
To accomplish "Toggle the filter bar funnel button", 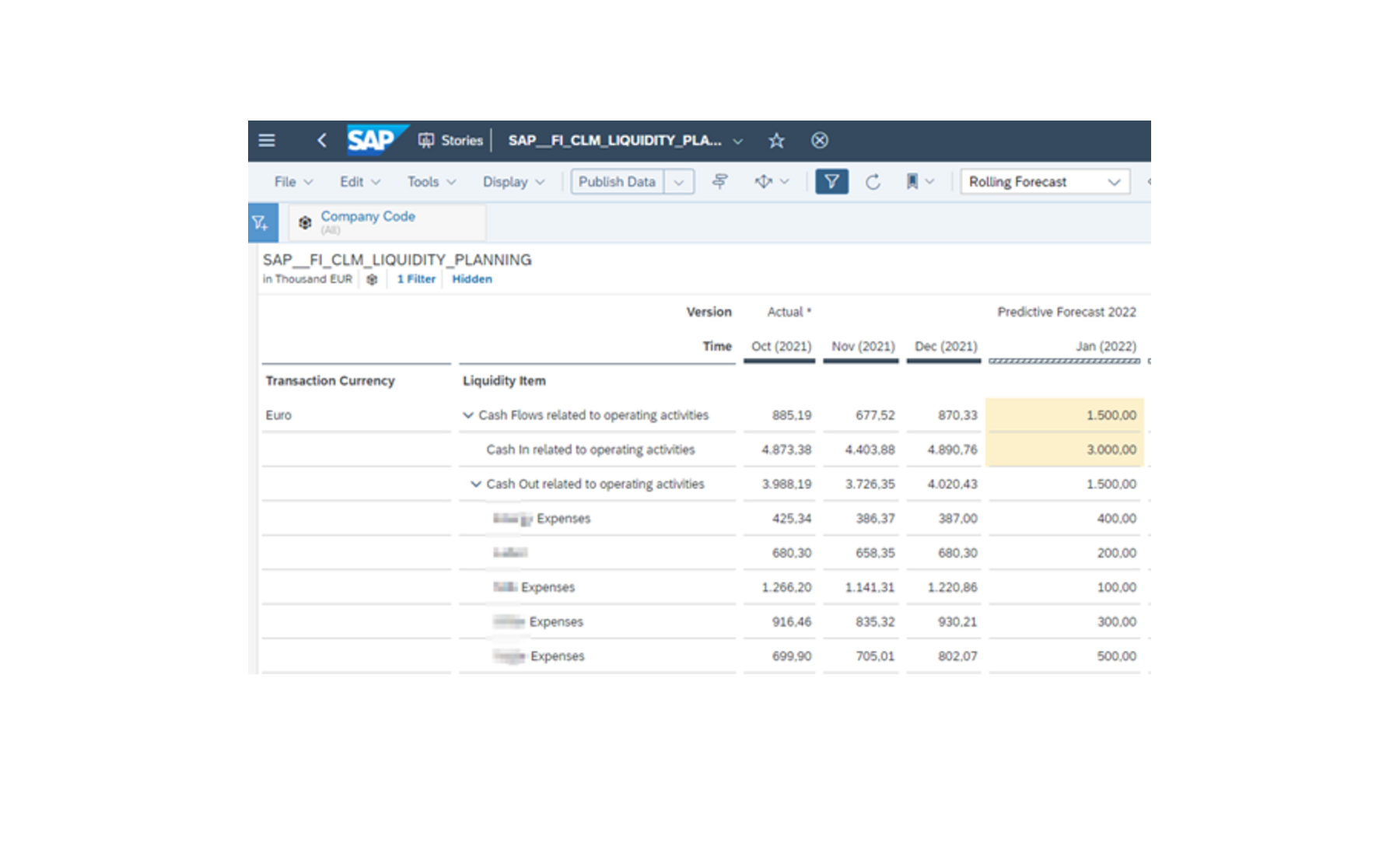I will pyautogui.click(x=831, y=182).
